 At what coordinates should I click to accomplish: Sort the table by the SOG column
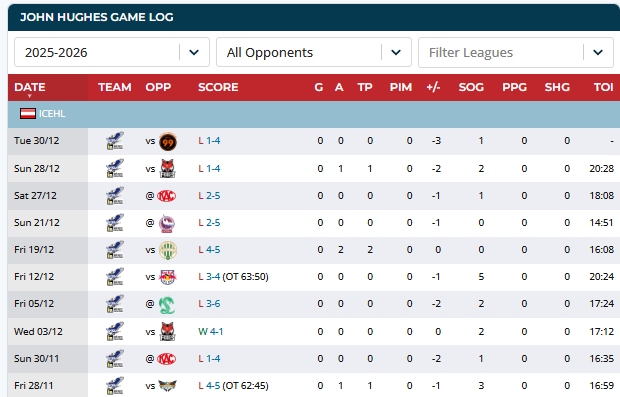click(471, 87)
